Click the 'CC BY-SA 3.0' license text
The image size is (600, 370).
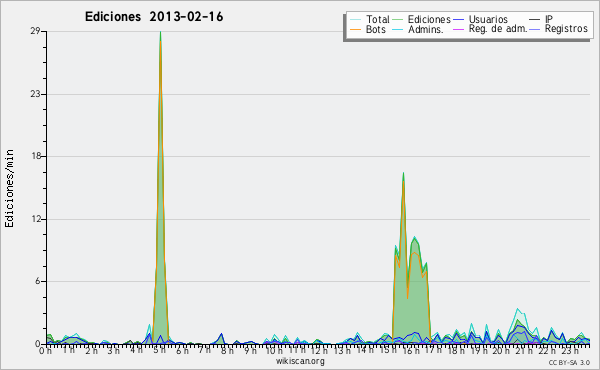pyautogui.click(x=569, y=362)
